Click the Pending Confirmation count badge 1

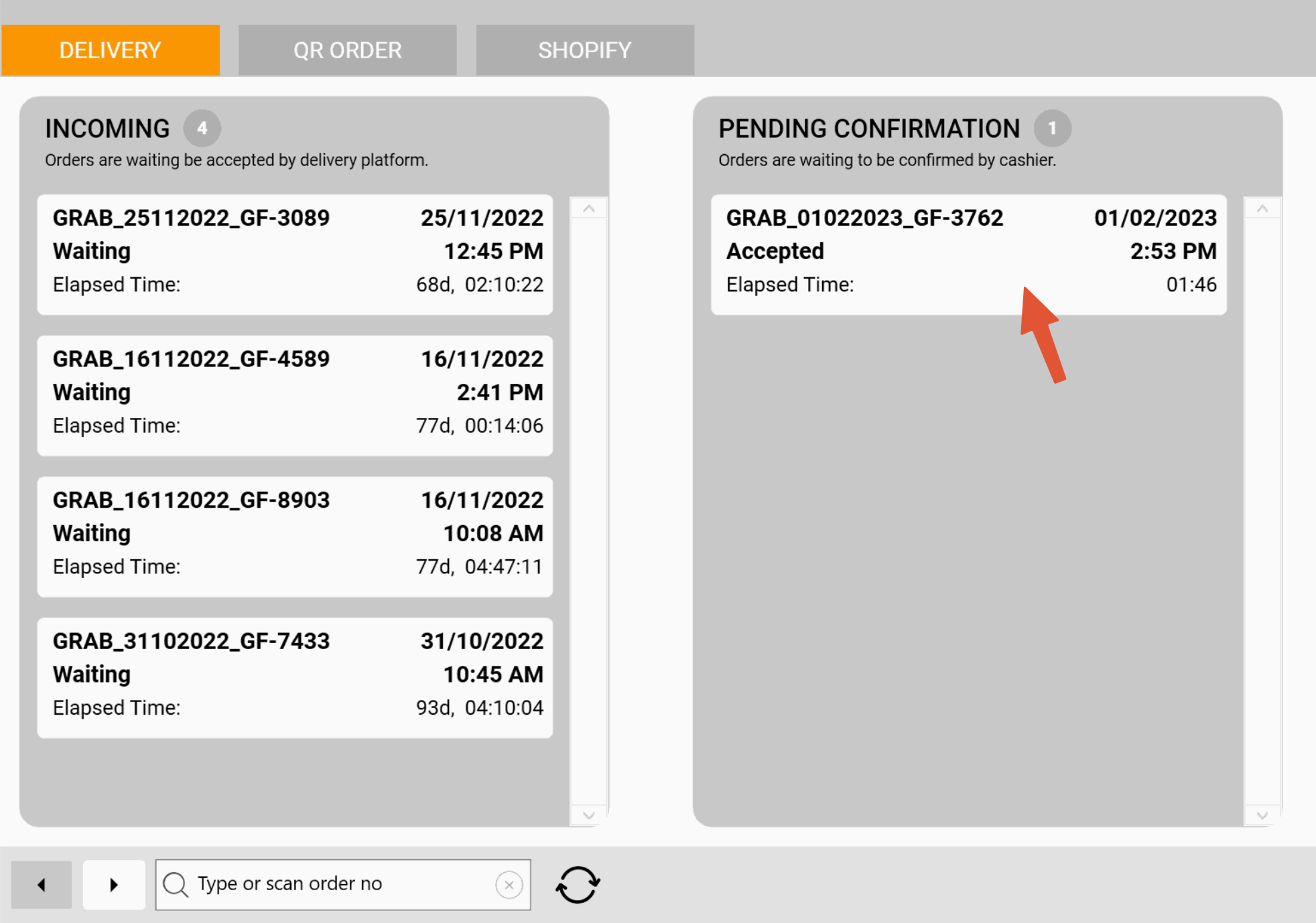[x=1052, y=128]
